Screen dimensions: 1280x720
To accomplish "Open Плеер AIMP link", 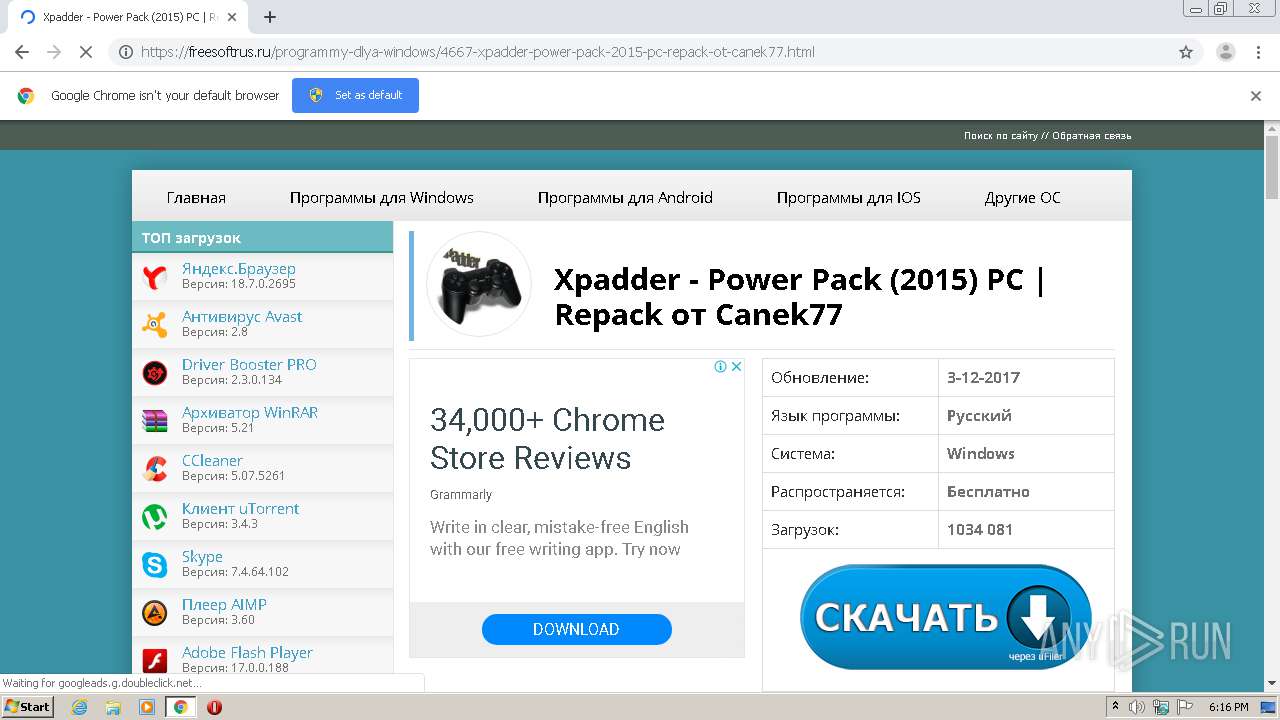I will (x=224, y=605).
